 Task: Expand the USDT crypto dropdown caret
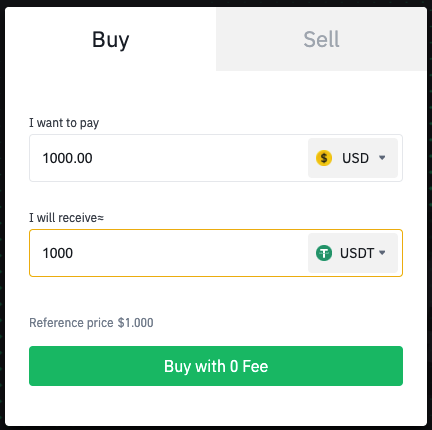click(382, 253)
